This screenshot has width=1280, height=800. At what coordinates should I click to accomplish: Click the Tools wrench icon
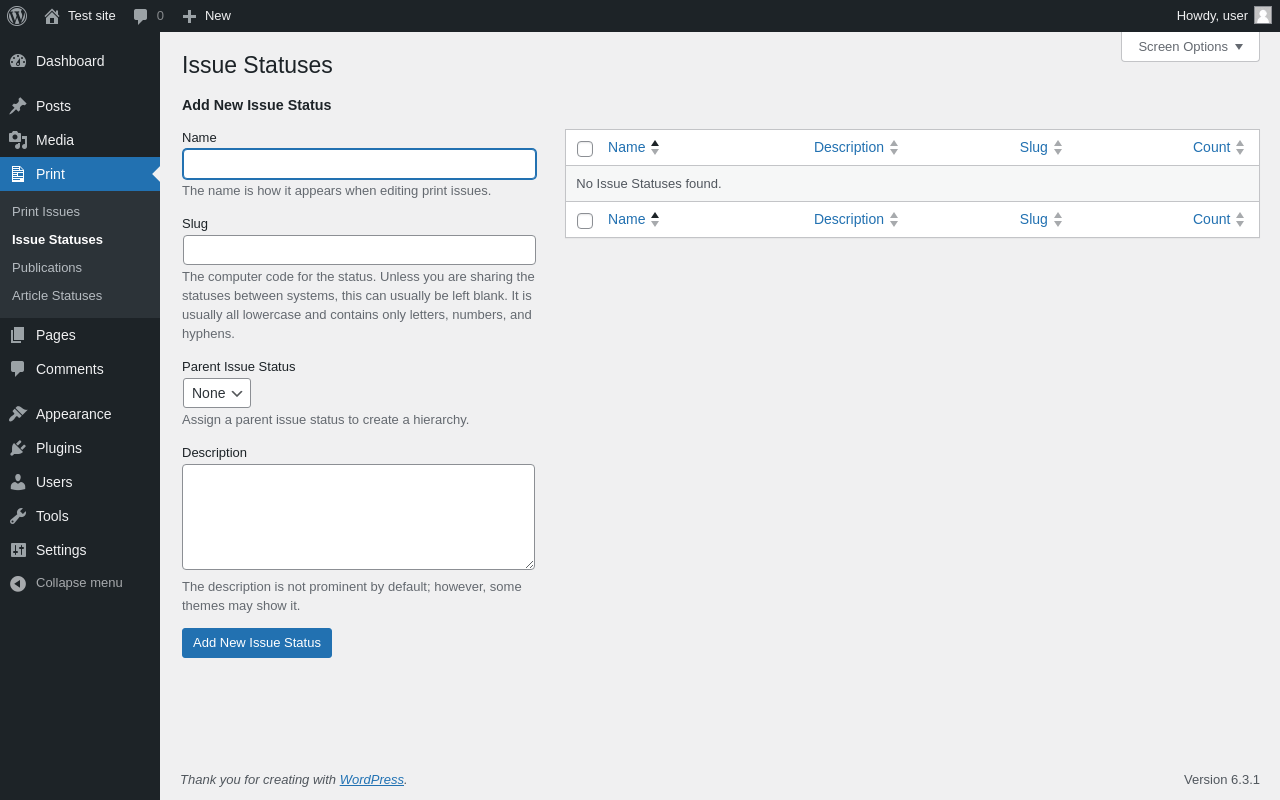tap(18, 516)
